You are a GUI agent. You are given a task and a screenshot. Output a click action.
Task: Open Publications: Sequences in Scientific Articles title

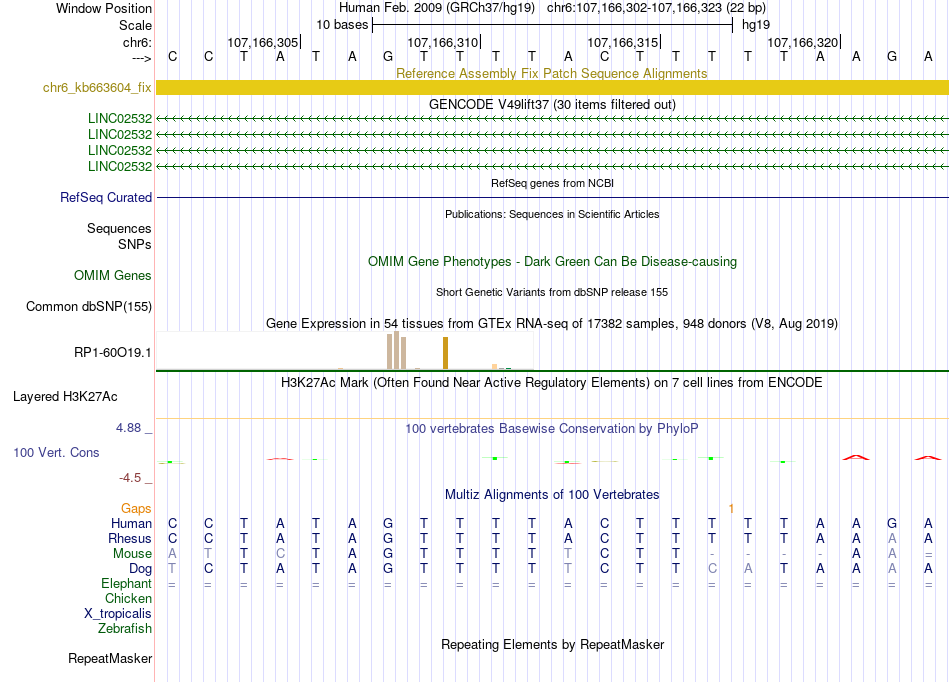pos(552,214)
